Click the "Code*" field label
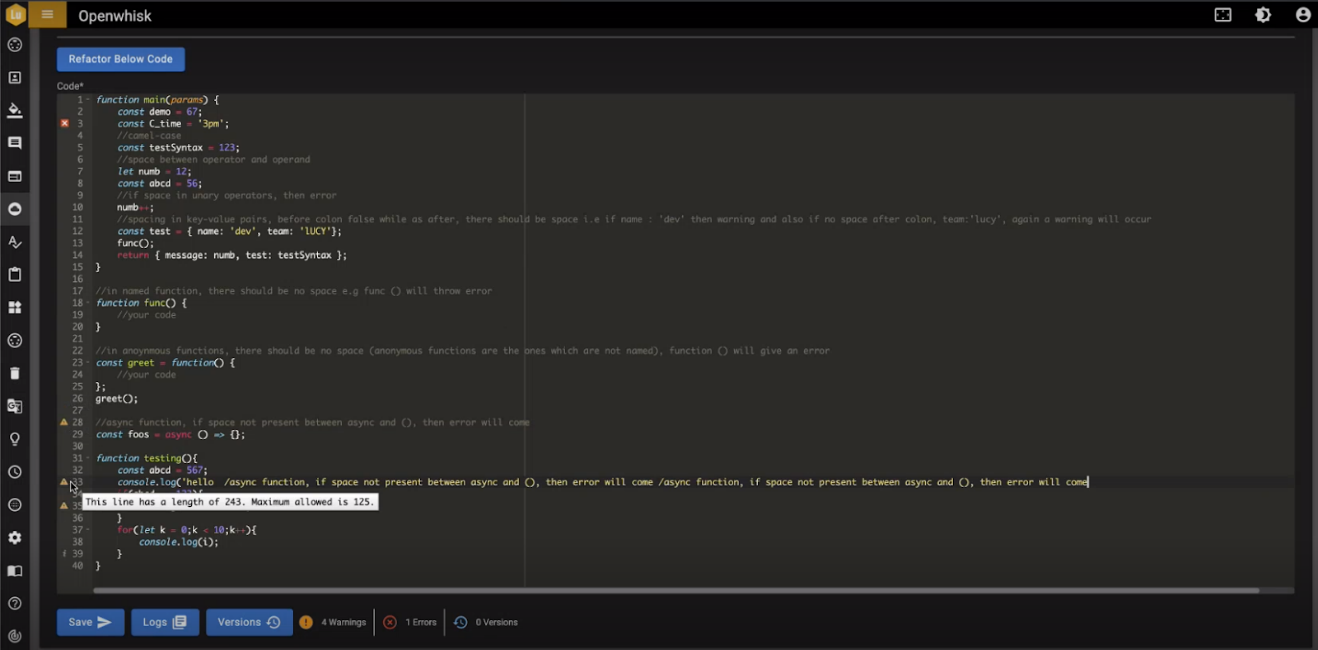 point(70,86)
